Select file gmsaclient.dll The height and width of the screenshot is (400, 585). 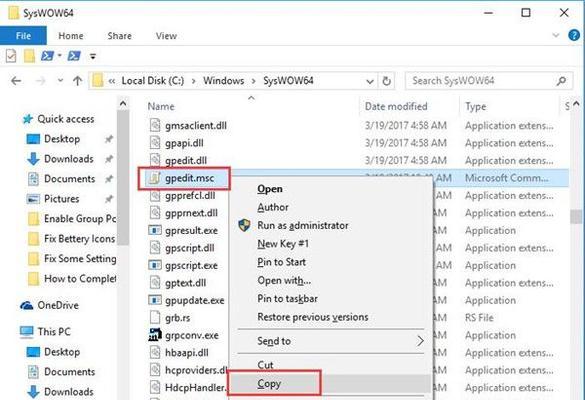(x=196, y=126)
